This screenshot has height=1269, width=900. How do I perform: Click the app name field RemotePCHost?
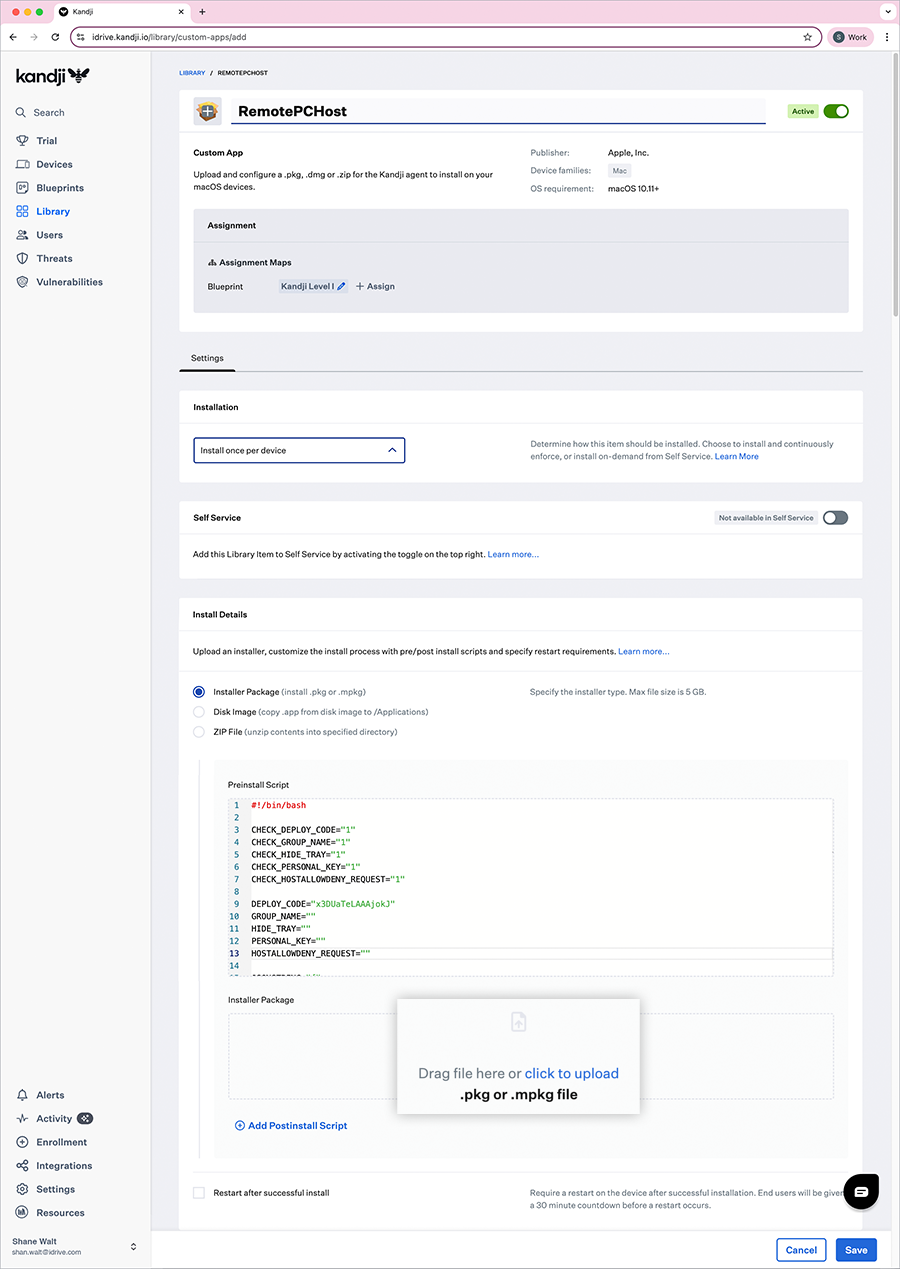coord(497,111)
